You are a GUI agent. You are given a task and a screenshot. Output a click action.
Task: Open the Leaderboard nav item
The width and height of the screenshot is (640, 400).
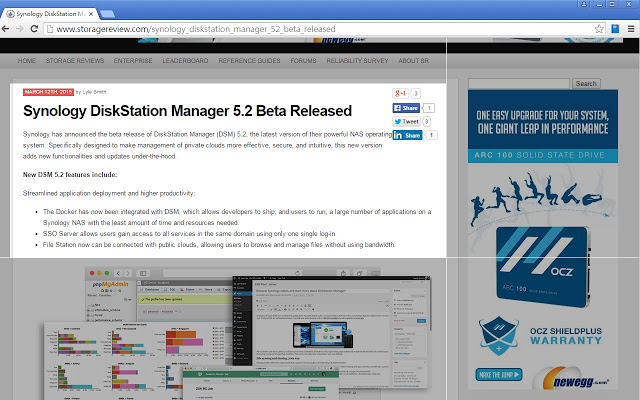185,61
